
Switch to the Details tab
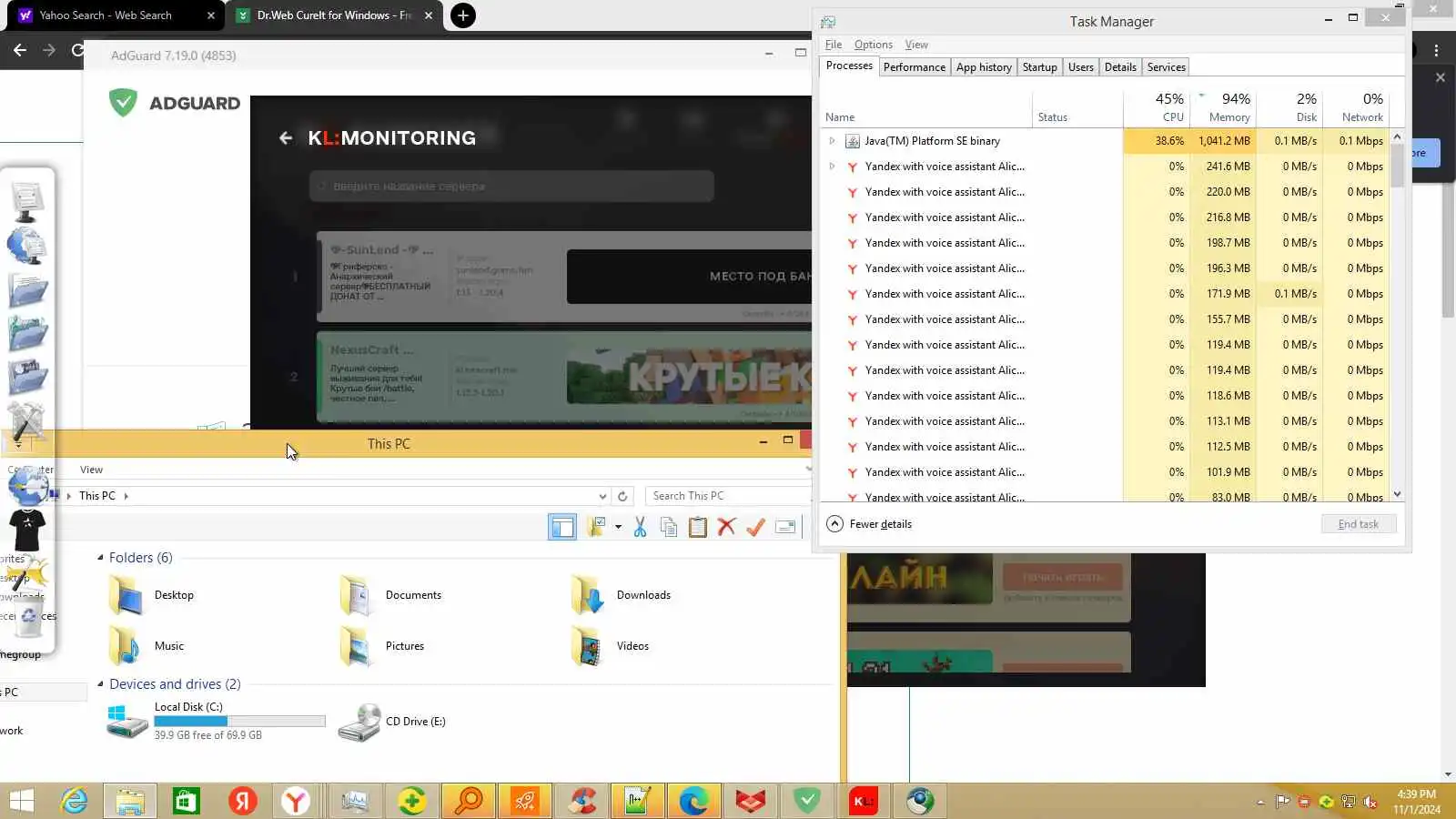pos(1120,67)
